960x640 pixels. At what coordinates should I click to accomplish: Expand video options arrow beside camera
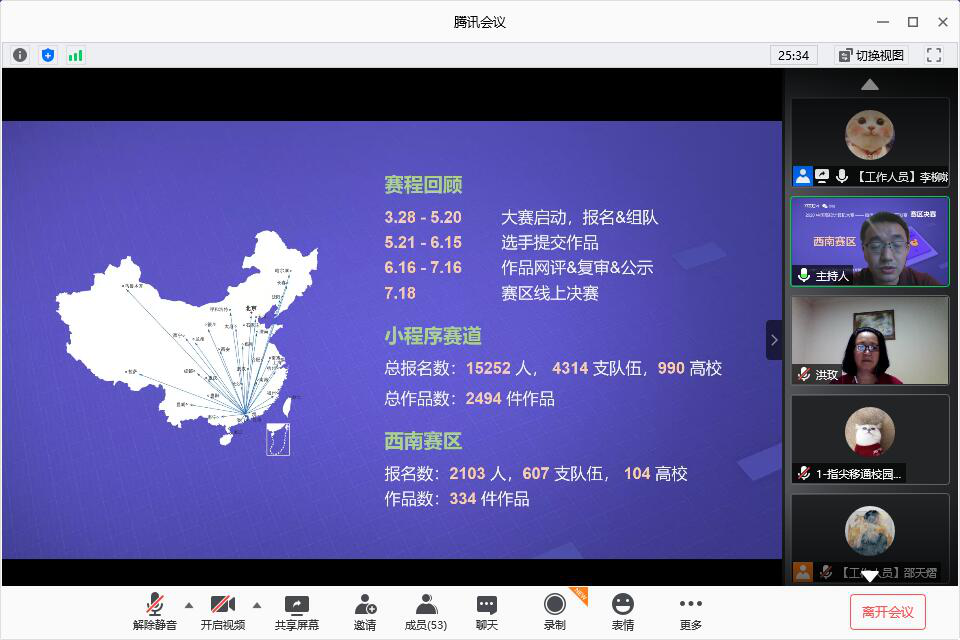point(257,605)
